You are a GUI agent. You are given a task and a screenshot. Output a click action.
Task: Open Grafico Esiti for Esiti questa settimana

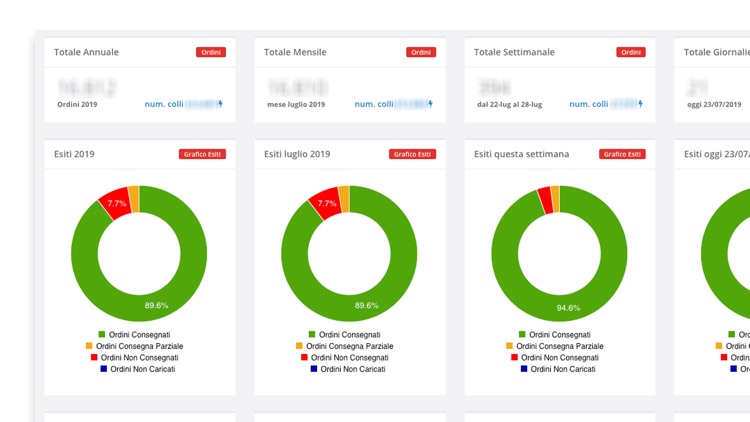pyautogui.click(x=622, y=154)
